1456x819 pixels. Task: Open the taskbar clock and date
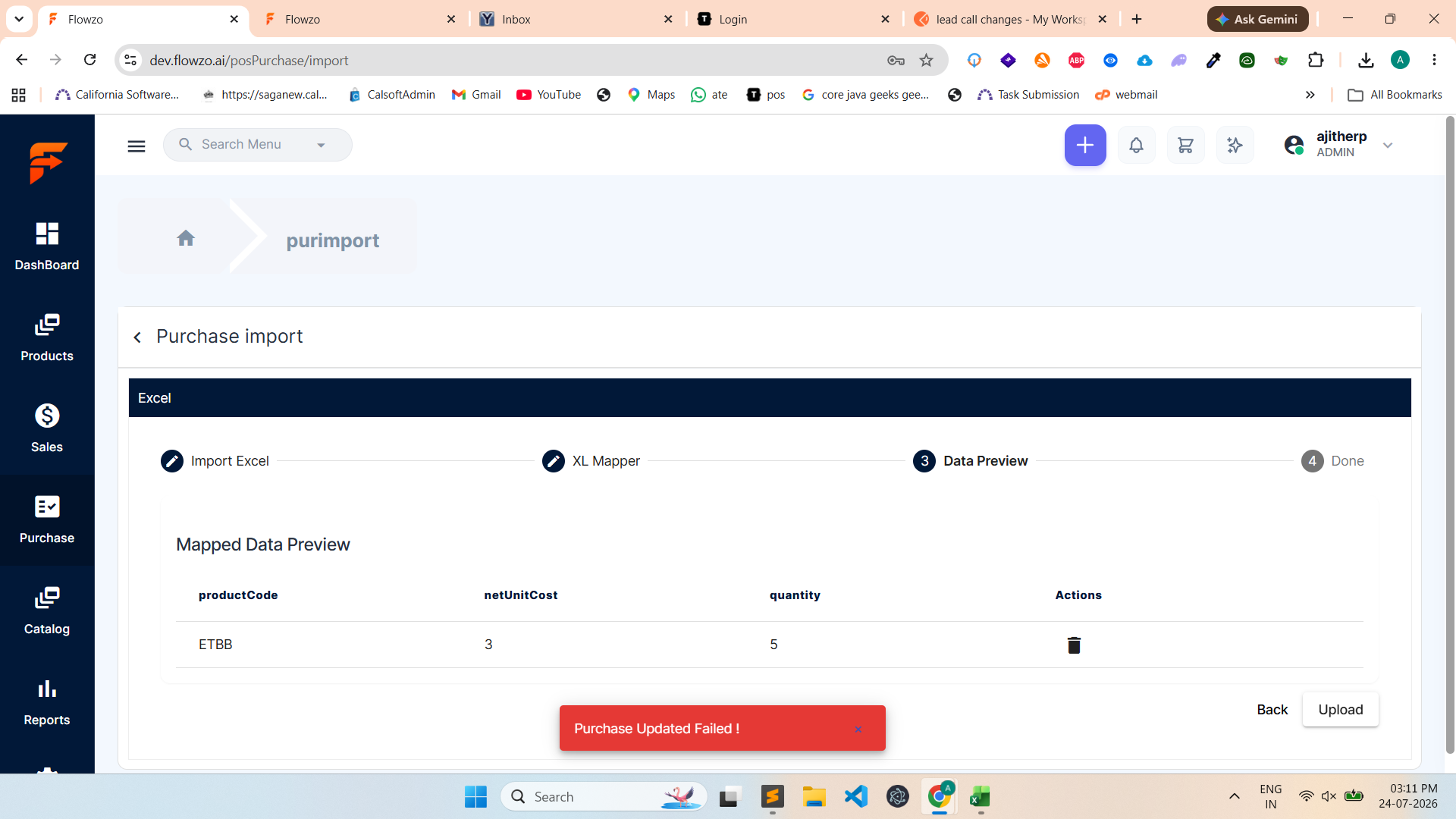click(1408, 796)
